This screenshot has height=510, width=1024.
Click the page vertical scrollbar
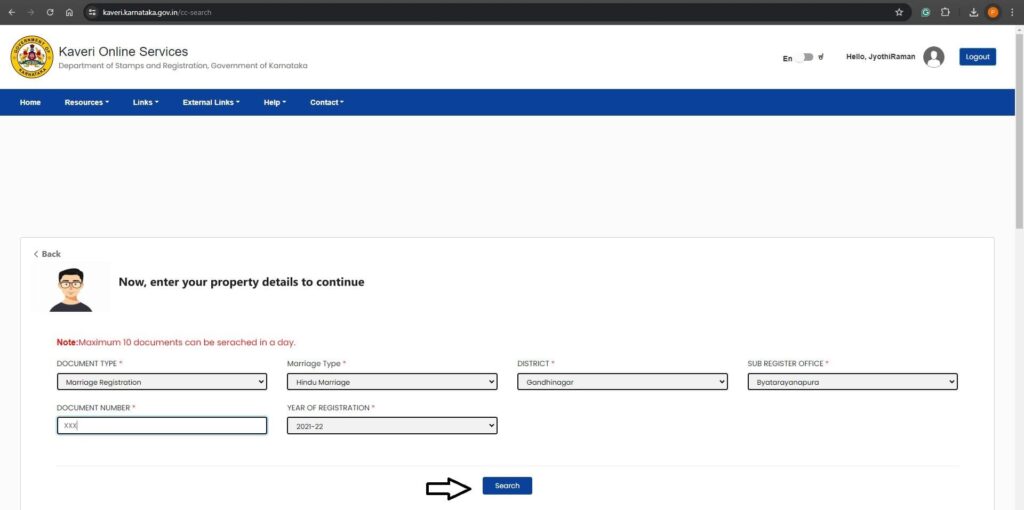1019,131
